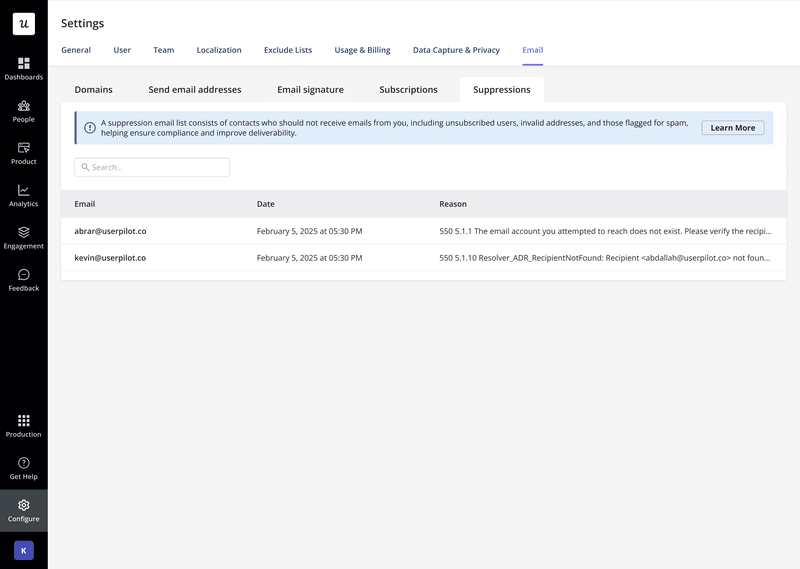Click the Production environment grid icon

tap(23, 420)
